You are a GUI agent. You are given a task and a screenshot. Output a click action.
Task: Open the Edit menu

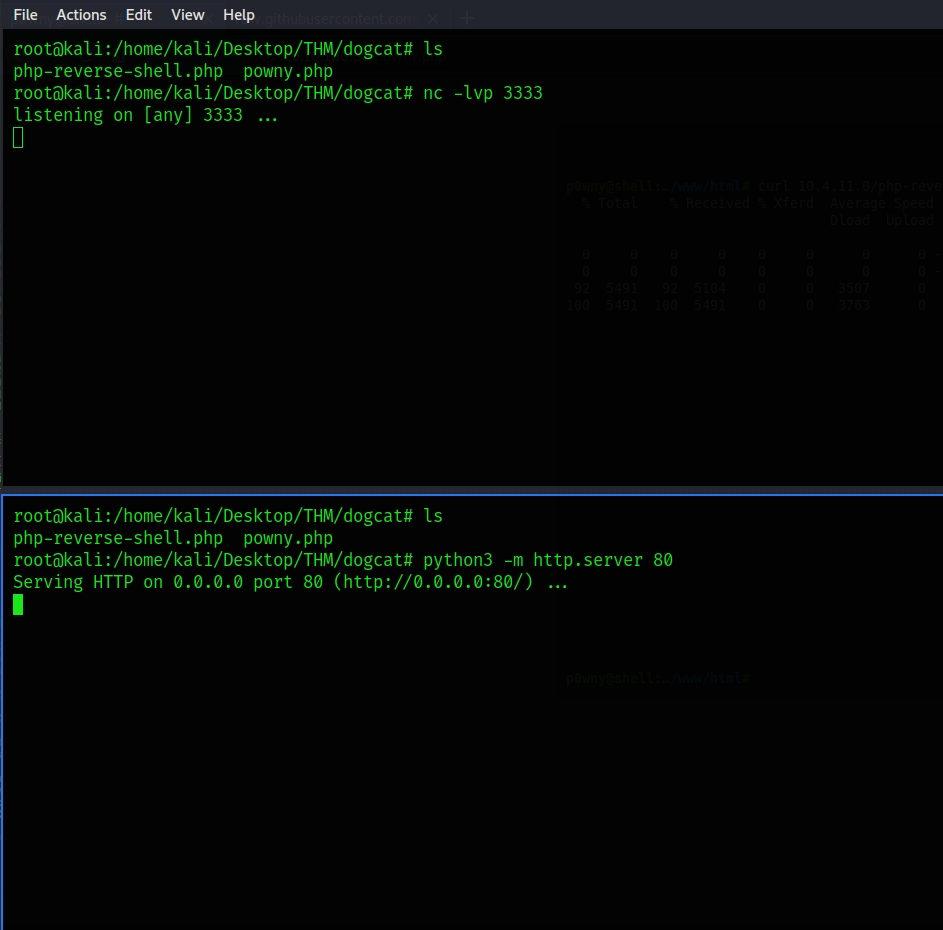point(139,15)
